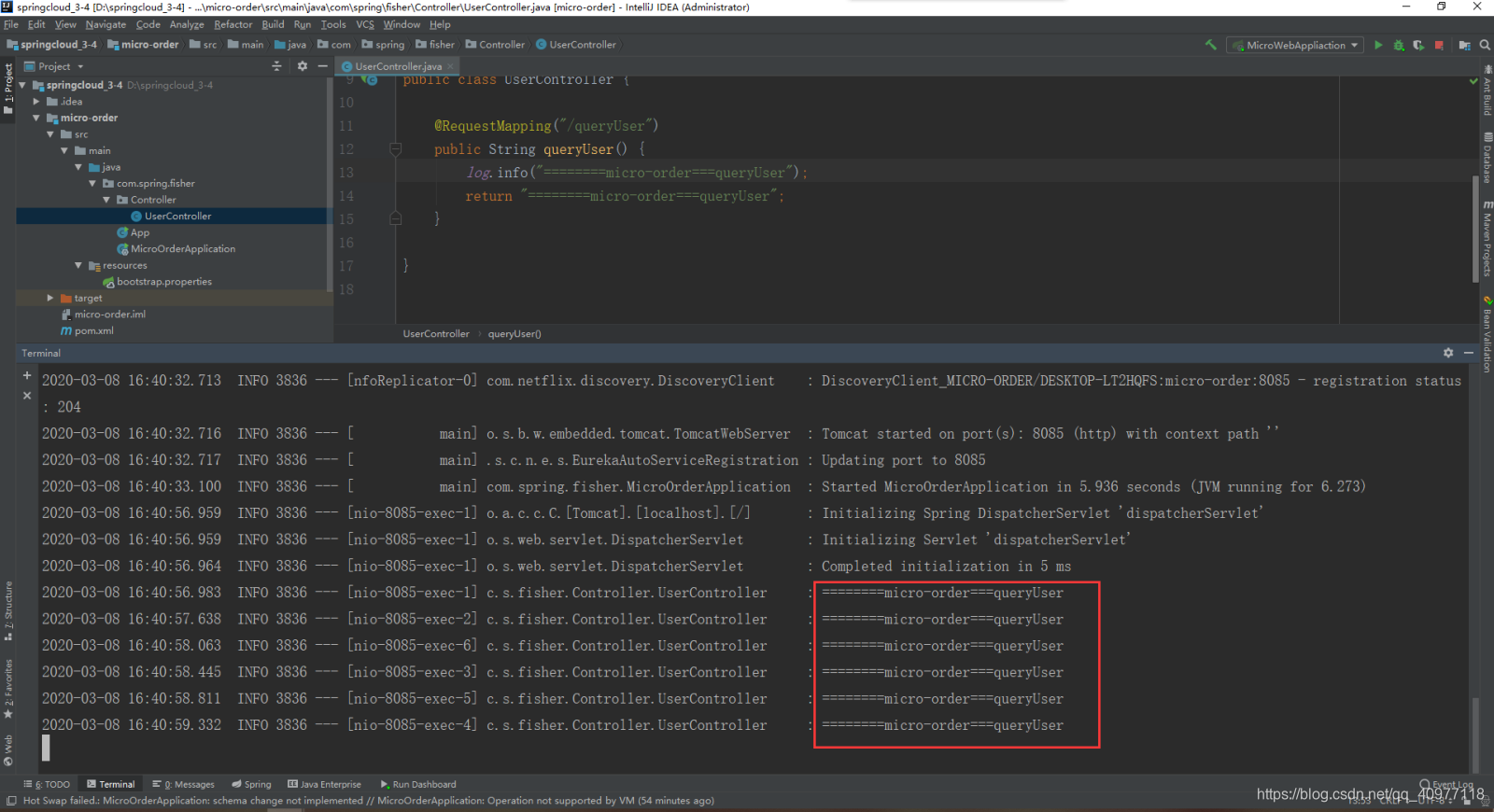Click the gutter icon next to the class declaration
Screen dimensions: 1494x812
pos(370,81)
